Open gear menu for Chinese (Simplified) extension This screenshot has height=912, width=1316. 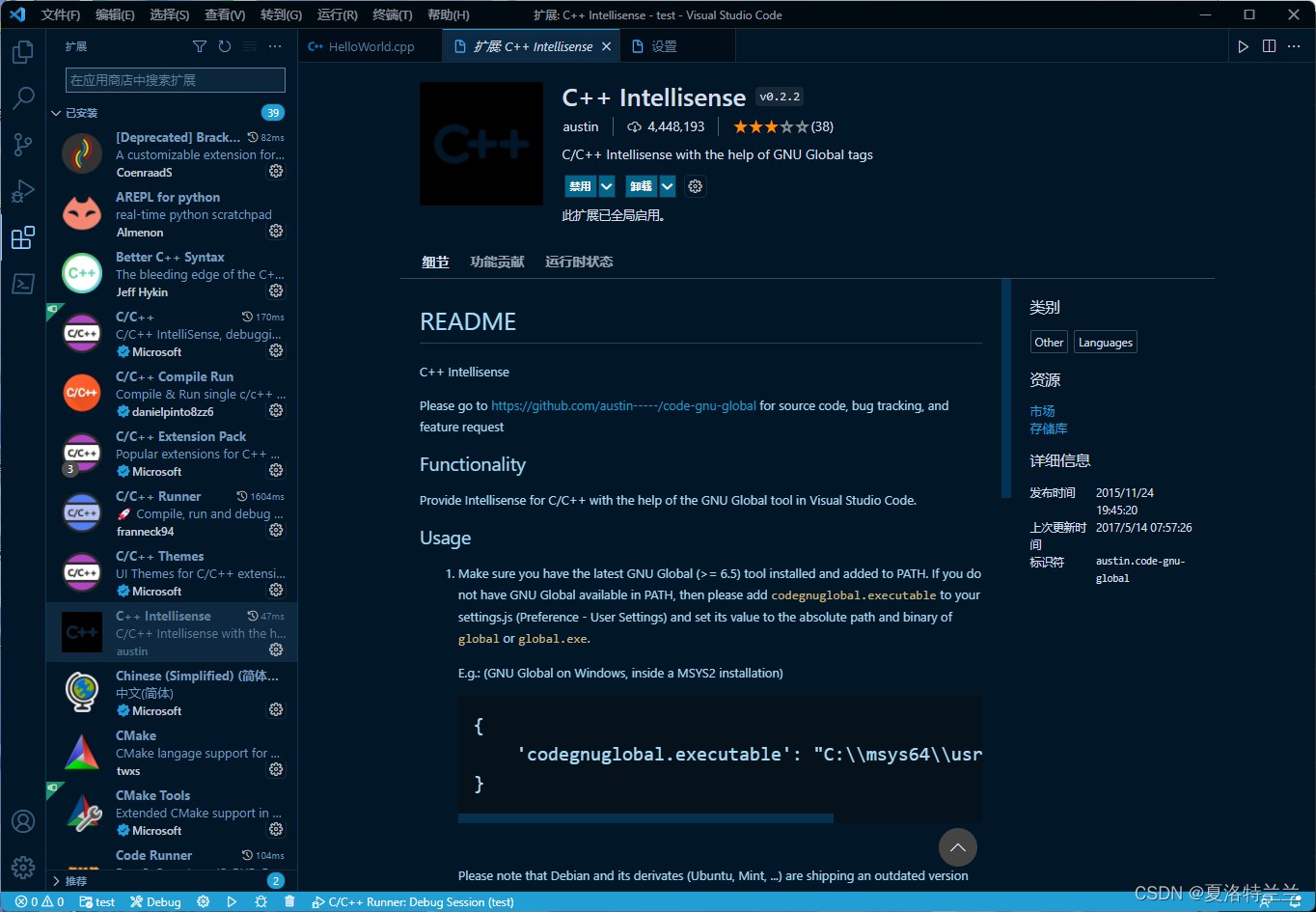276,709
